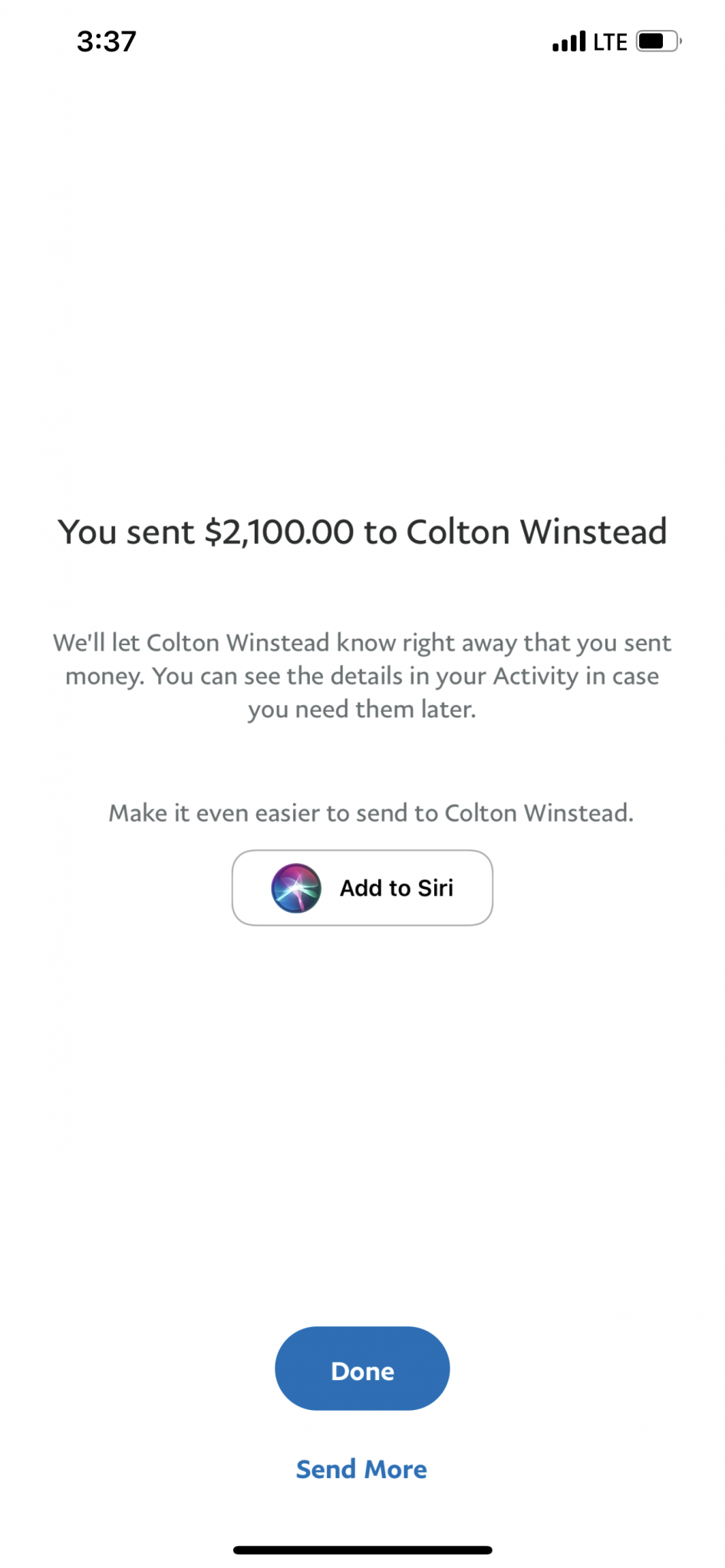Click the $2,100.00 amount in headline
Screen dimensions: 725x1568
[x=279, y=532]
